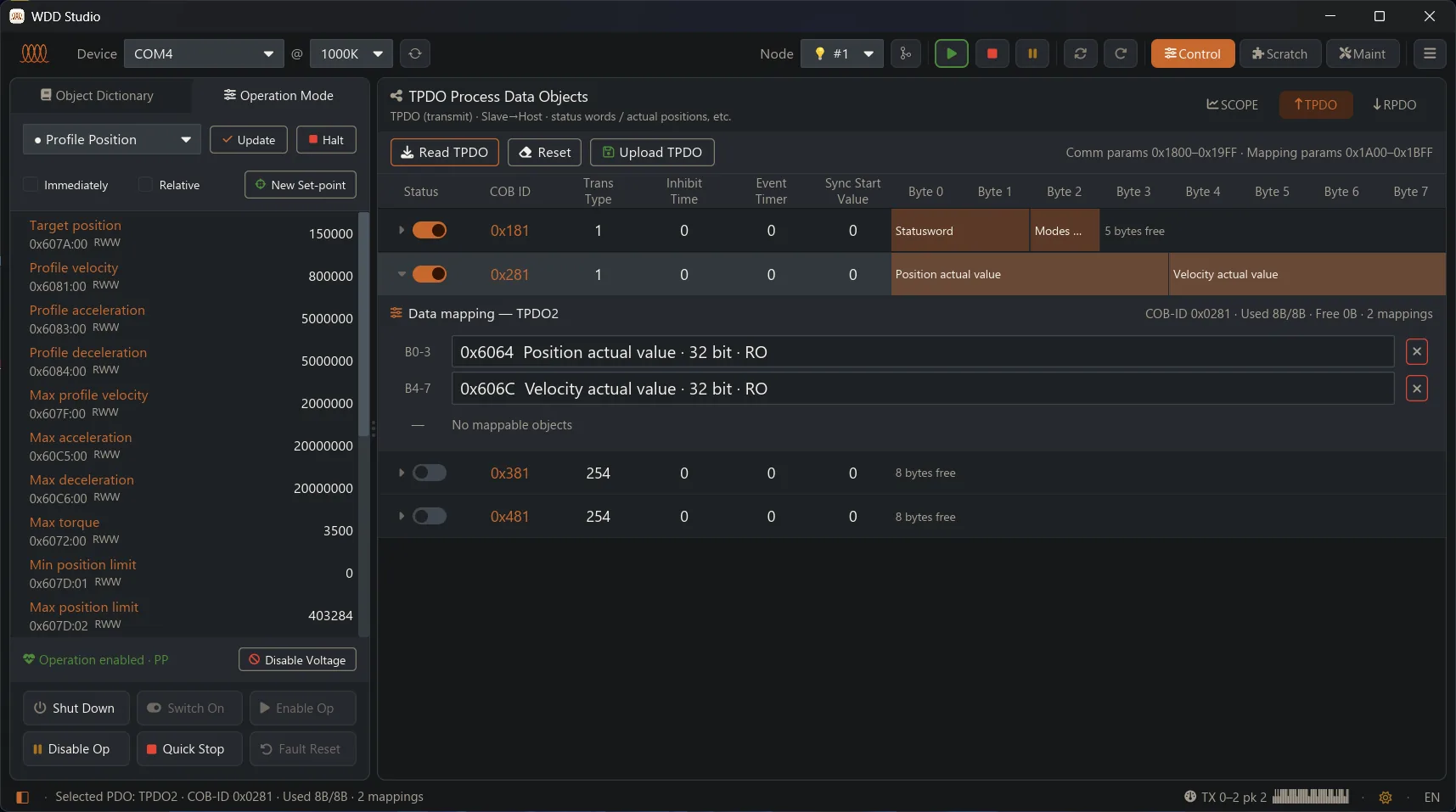
Task: Click the refresh connection icon beside baud rate
Action: click(x=415, y=53)
